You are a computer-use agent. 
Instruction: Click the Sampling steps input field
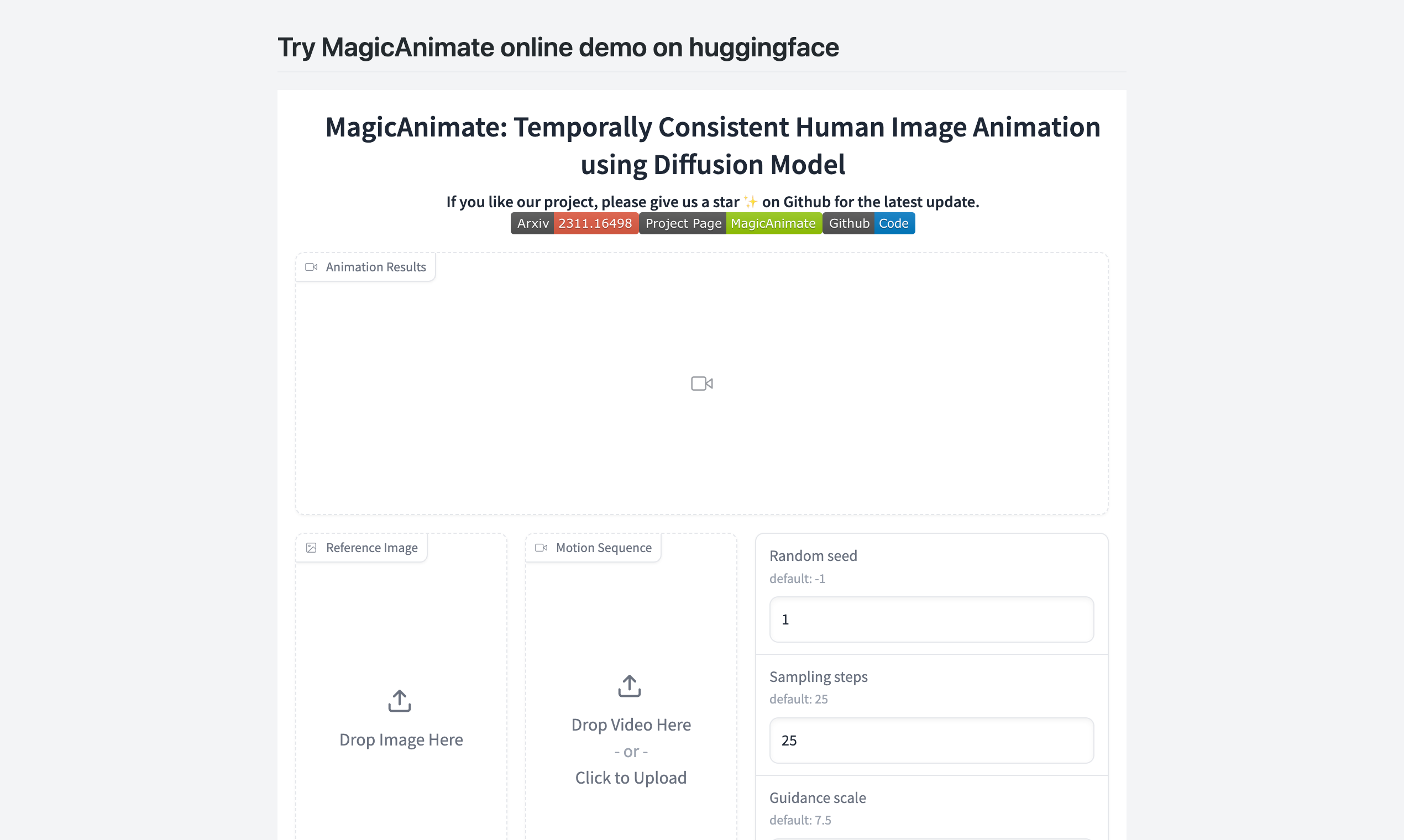click(931, 741)
